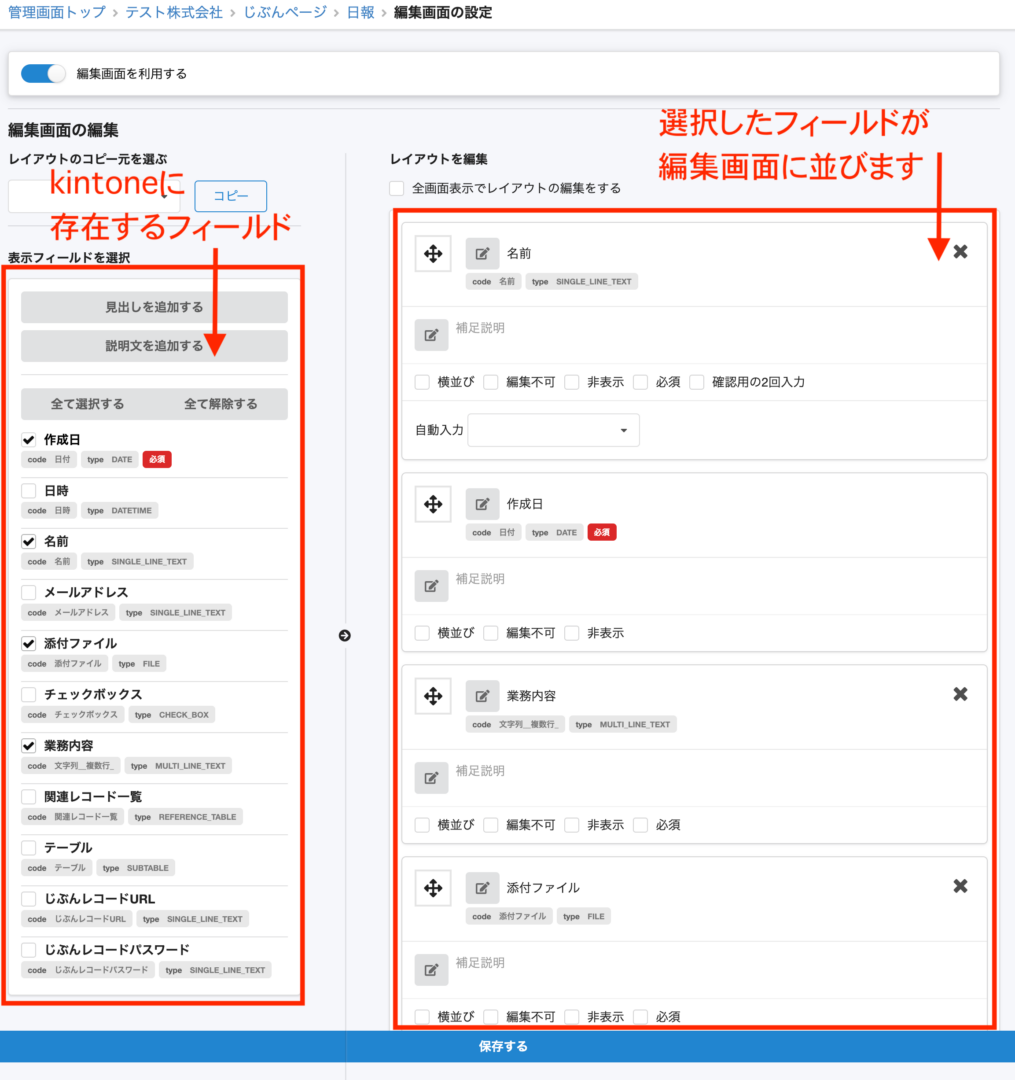Click the move handle icon on the 名前 field
This screenshot has height=1080, width=1015.
432,253
